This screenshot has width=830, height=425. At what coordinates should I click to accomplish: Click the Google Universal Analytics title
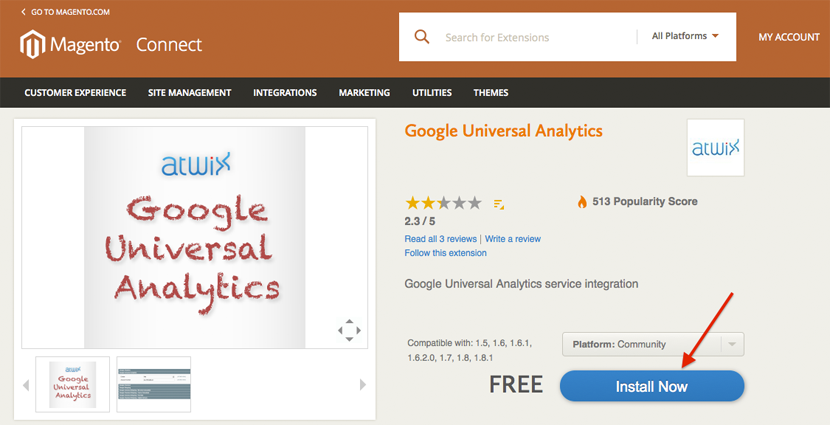pyautogui.click(x=503, y=131)
